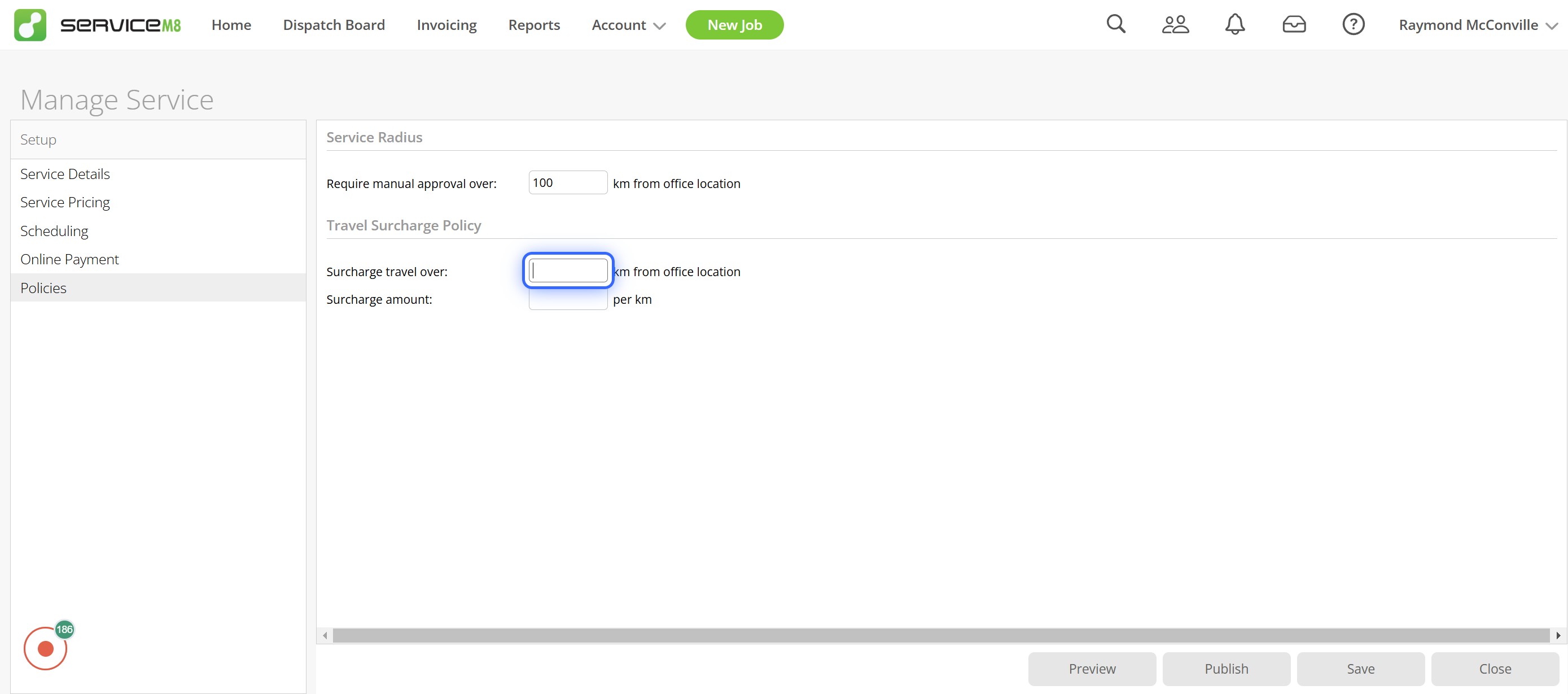Open the clients people icon
This screenshot has height=694, width=1568.
[1175, 24]
